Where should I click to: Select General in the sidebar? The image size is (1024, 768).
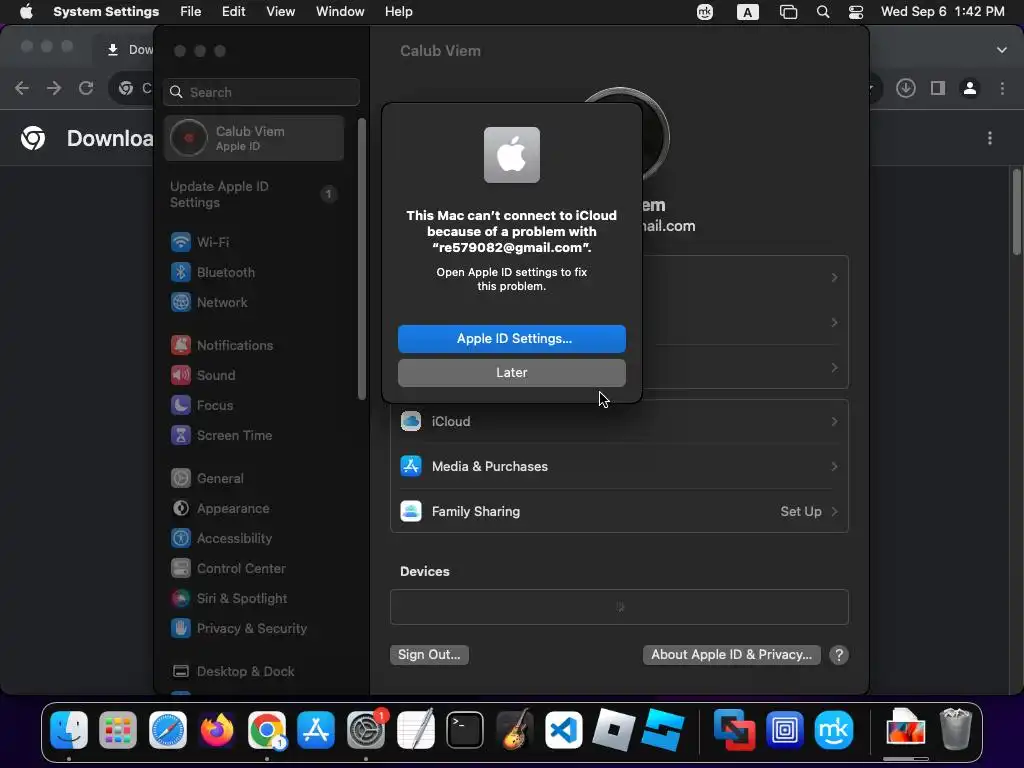(x=255, y=479)
